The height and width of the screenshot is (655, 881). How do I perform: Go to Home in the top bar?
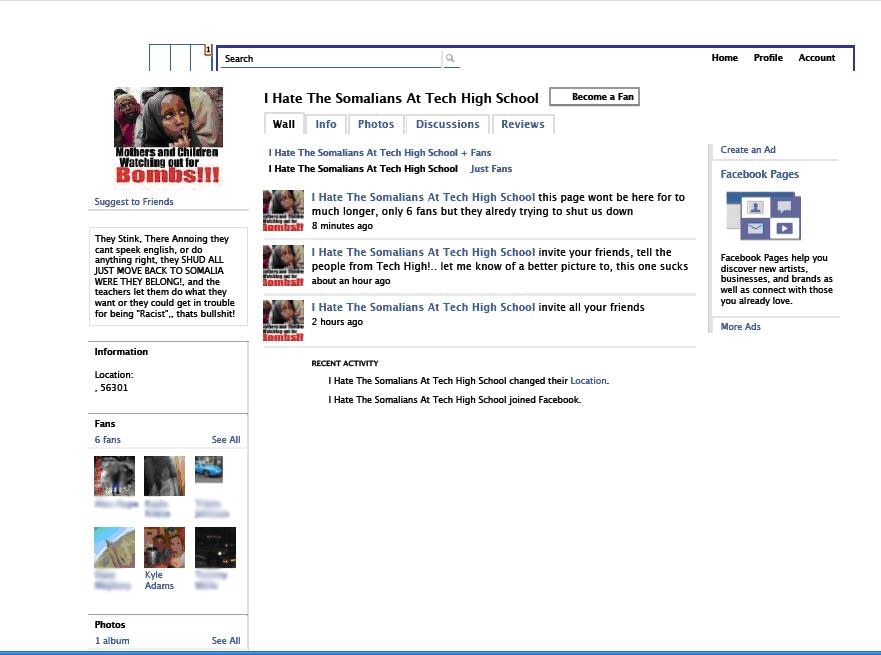724,57
